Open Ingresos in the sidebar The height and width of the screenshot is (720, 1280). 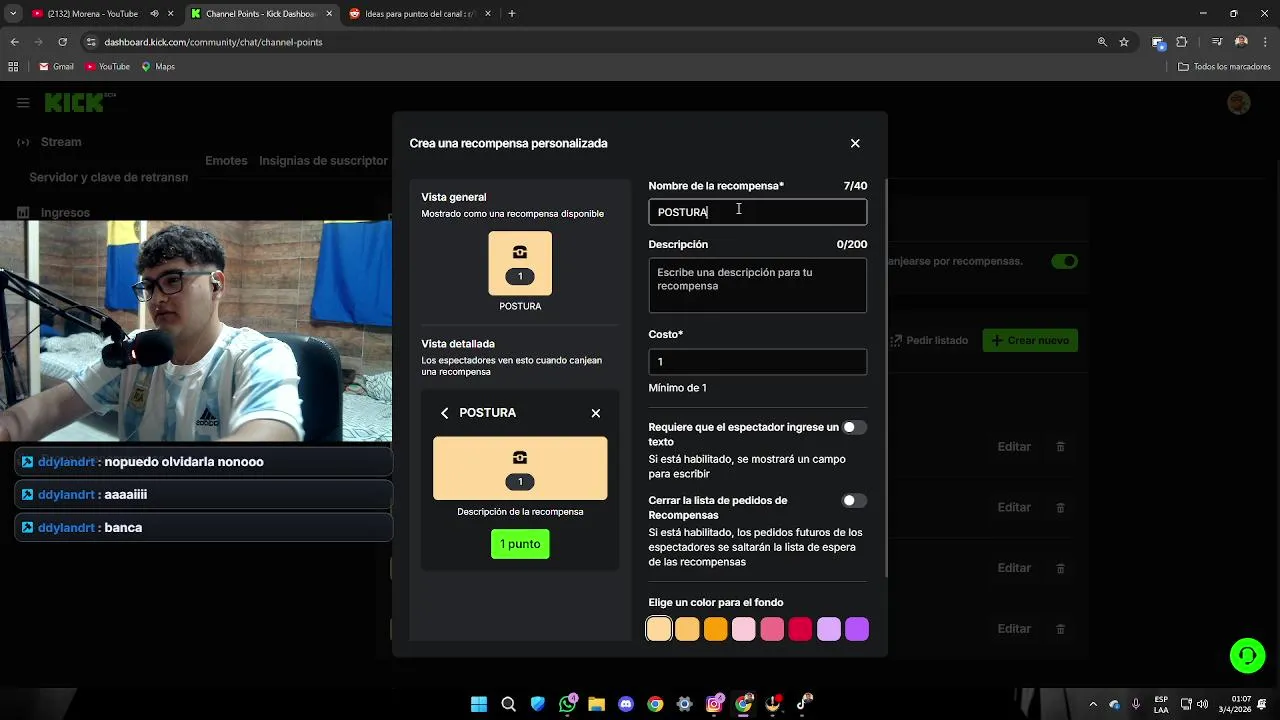pos(65,212)
